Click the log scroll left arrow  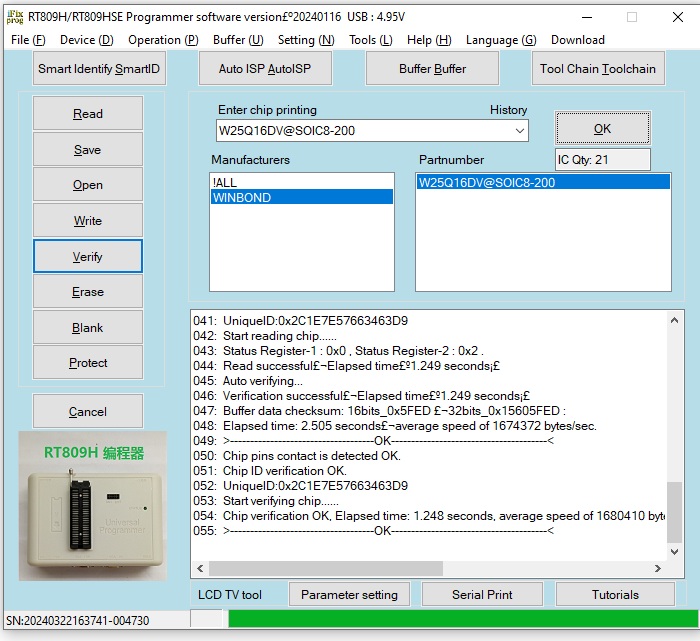coord(200,568)
